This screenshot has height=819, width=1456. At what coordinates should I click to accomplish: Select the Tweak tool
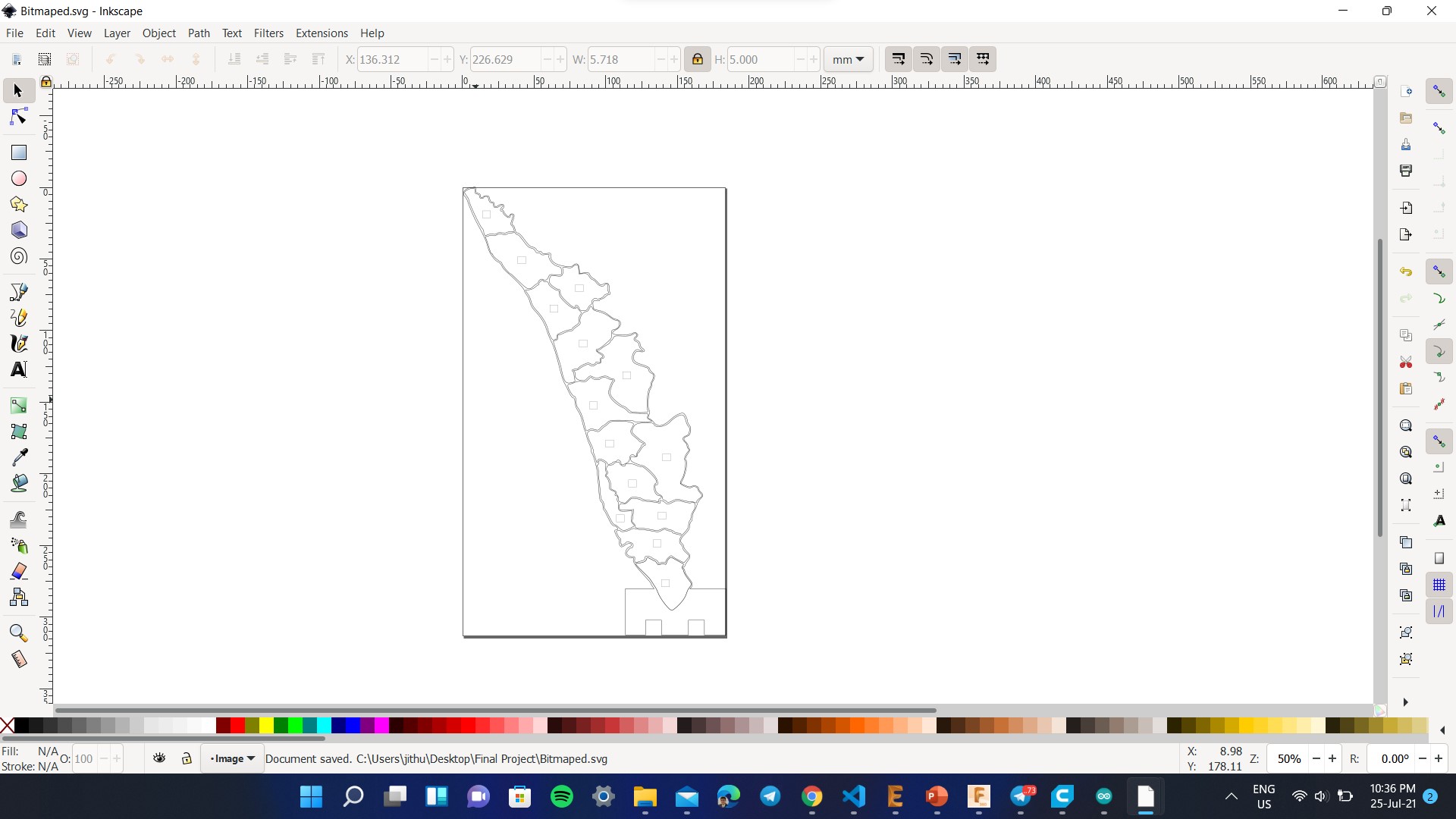(x=19, y=519)
